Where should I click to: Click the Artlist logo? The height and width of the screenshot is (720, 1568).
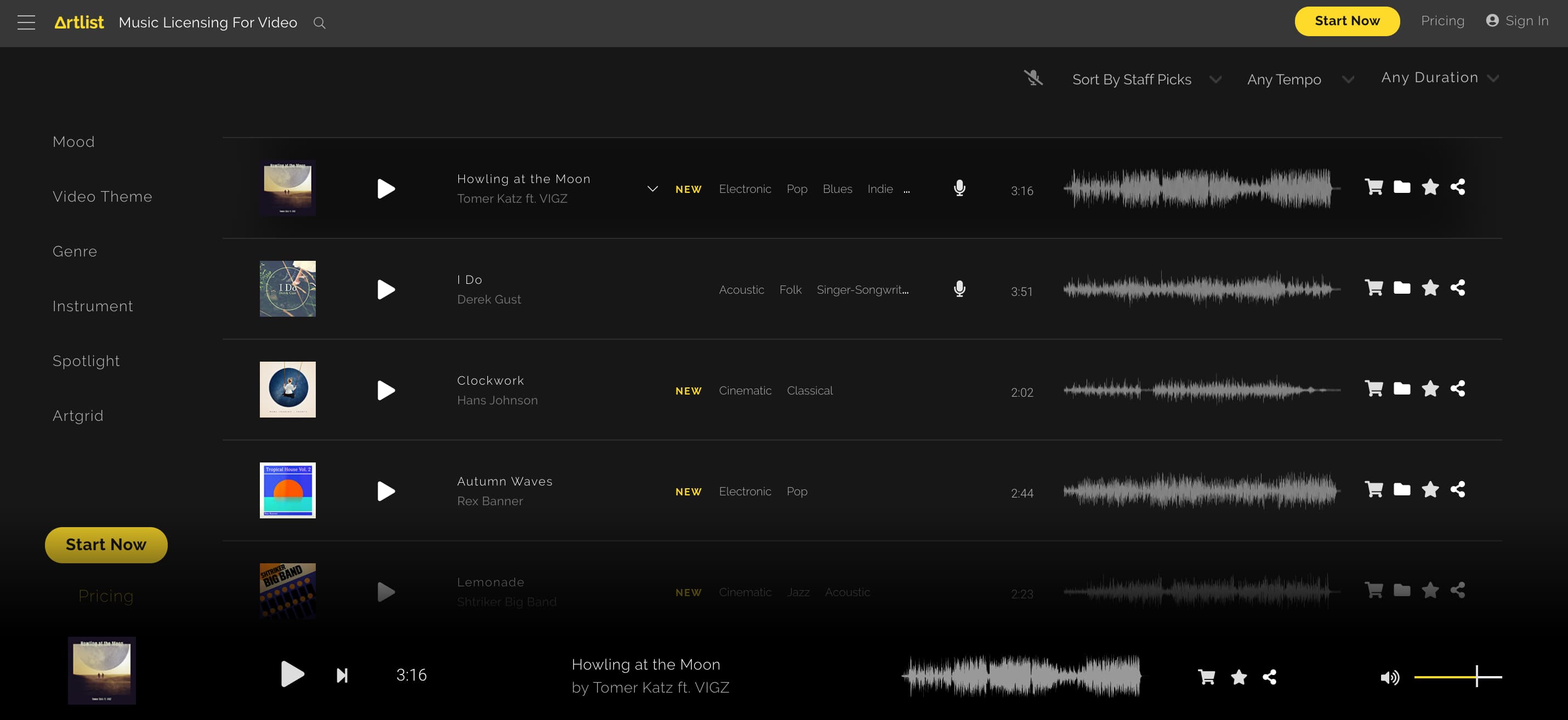click(x=79, y=21)
